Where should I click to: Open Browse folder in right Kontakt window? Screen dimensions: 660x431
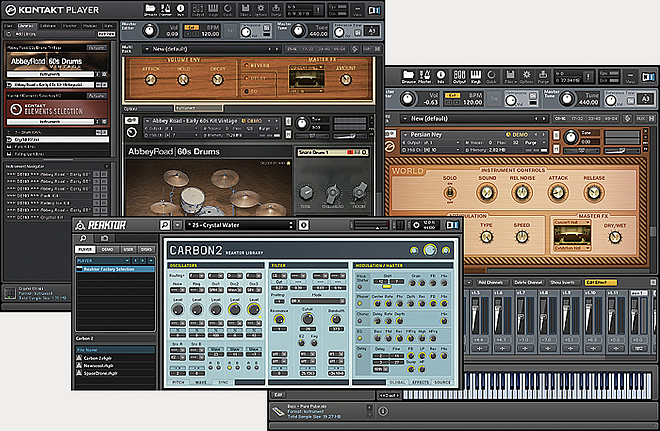point(409,77)
